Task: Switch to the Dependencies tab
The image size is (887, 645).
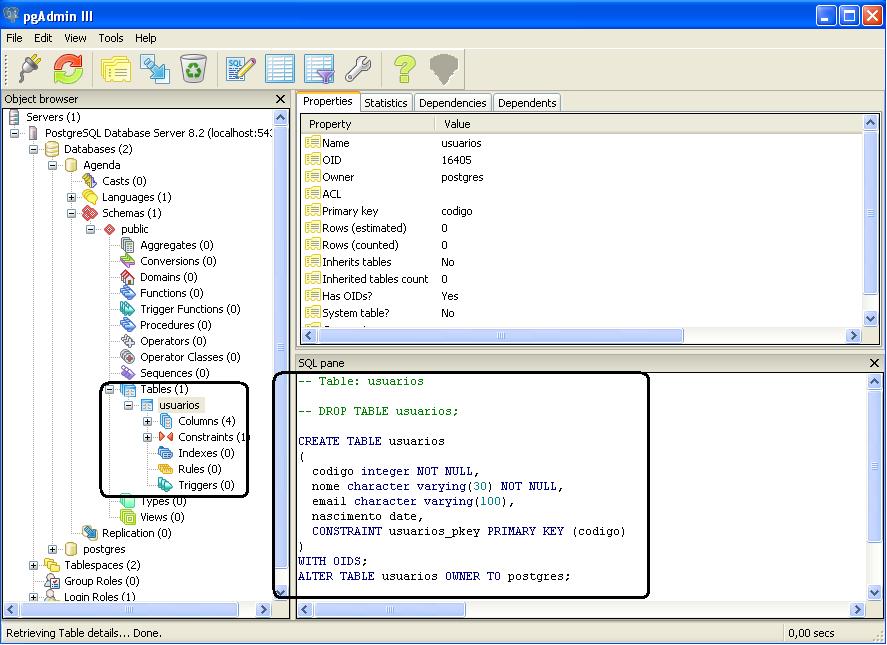Action: [x=453, y=102]
